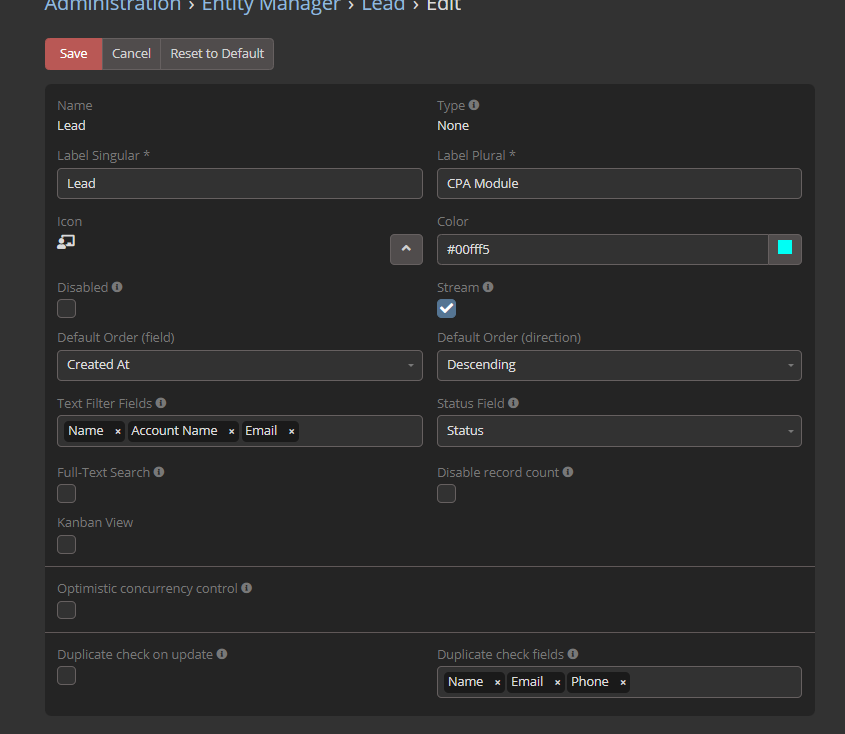This screenshot has width=845, height=734.
Task: Remove Email from Duplicate check fields
Action: tap(557, 682)
